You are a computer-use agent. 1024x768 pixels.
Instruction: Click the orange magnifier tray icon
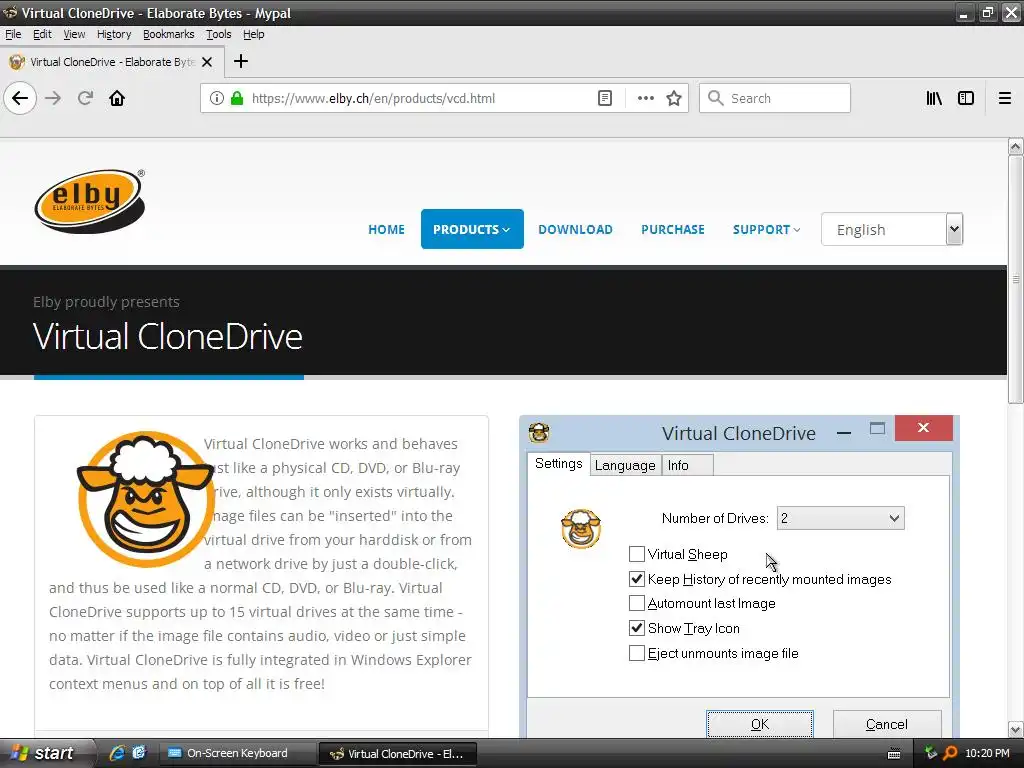click(950, 753)
